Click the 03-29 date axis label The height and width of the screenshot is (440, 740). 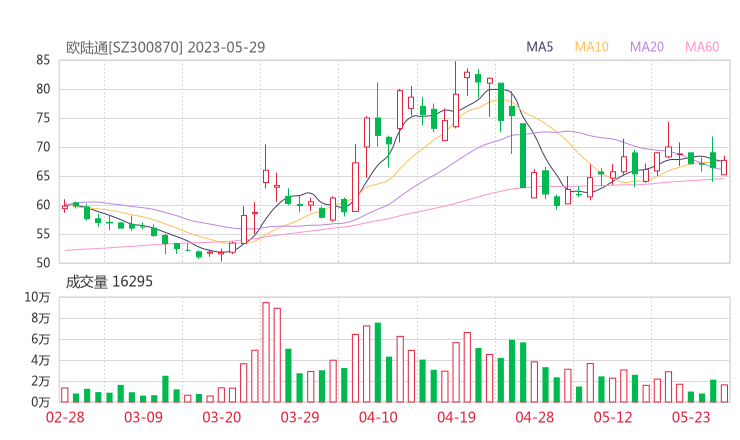pyautogui.click(x=300, y=417)
